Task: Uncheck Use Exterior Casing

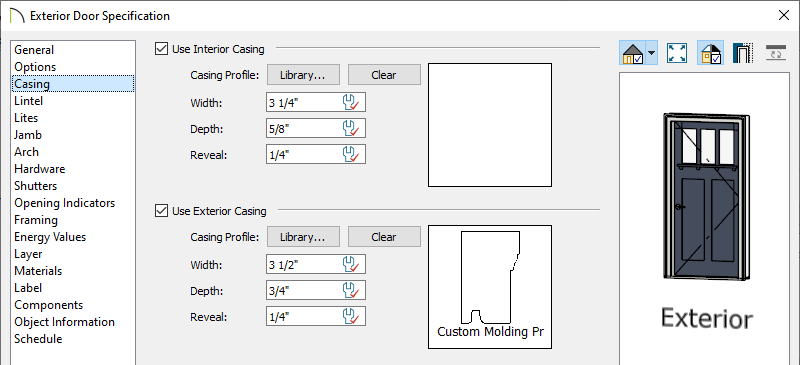Action: click(x=161, y=210)
